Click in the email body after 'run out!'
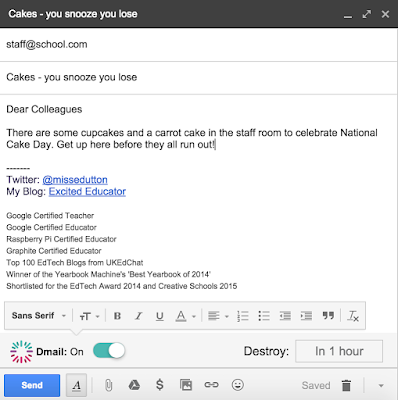 click(216, 145)
